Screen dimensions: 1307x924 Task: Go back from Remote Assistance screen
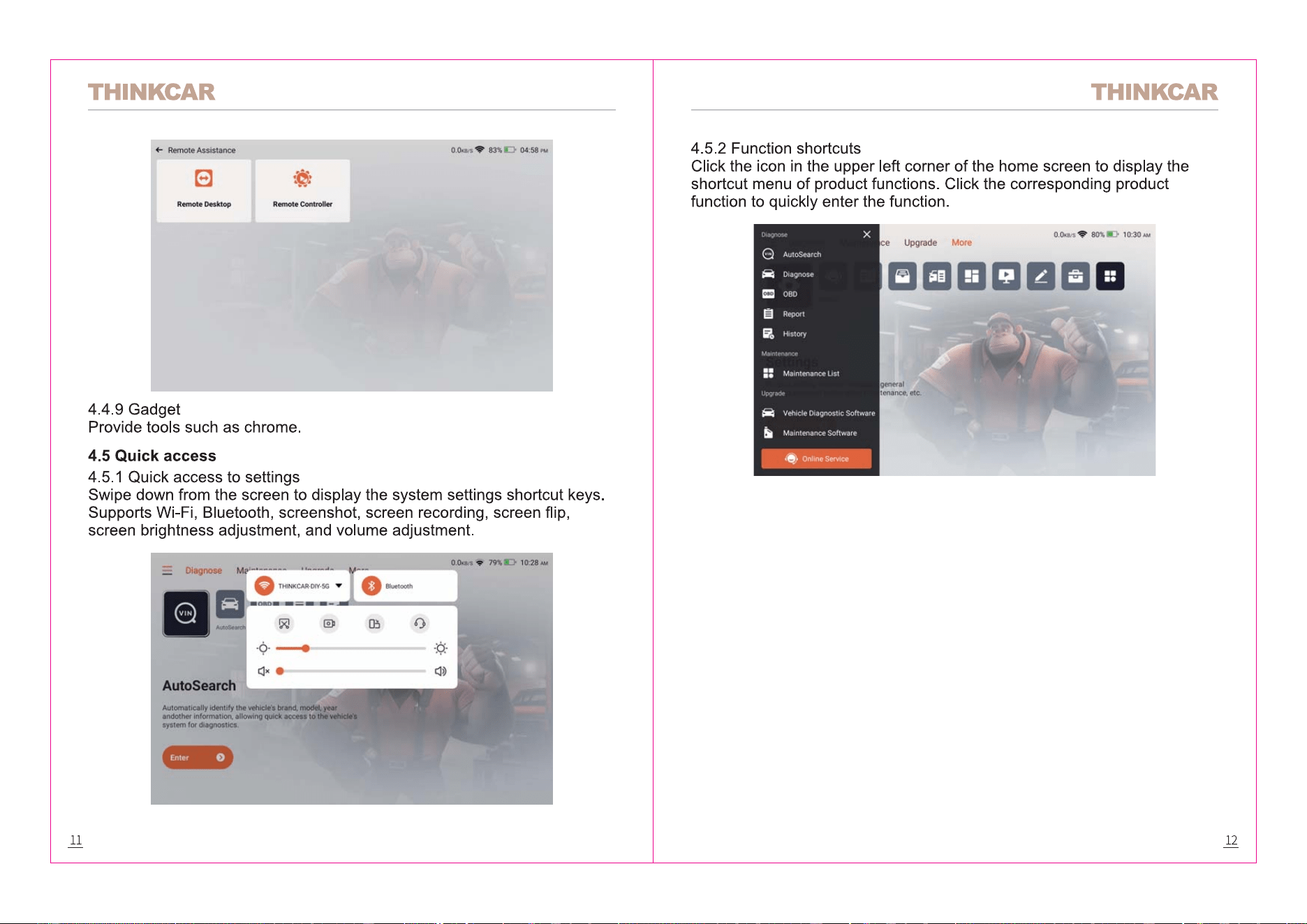point(159,150)
